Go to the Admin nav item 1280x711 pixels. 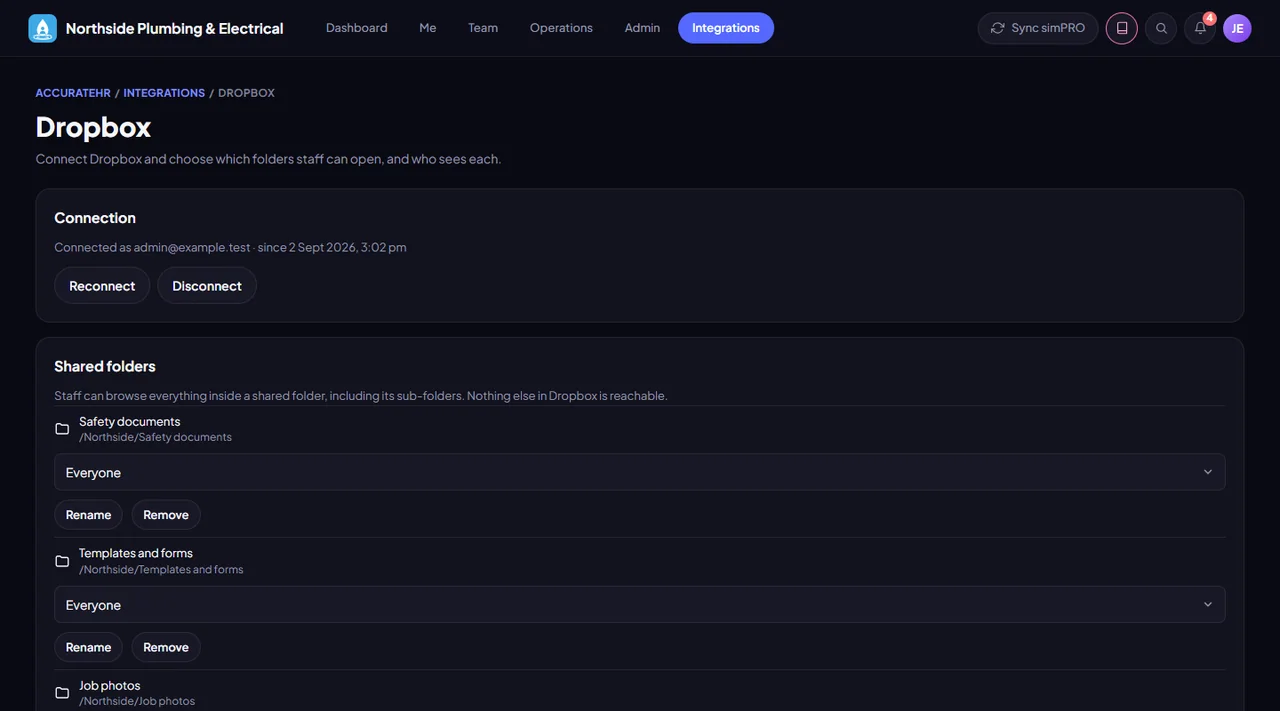642,28
